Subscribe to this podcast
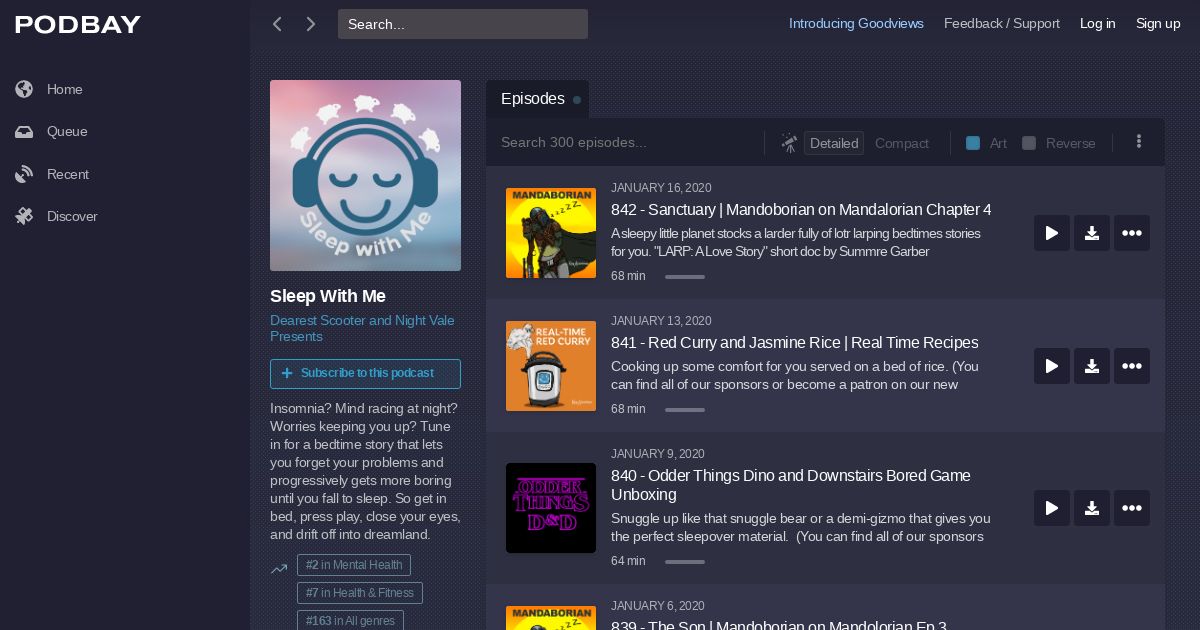Viewport: 1200px width, 630px height. coord(365,373)
